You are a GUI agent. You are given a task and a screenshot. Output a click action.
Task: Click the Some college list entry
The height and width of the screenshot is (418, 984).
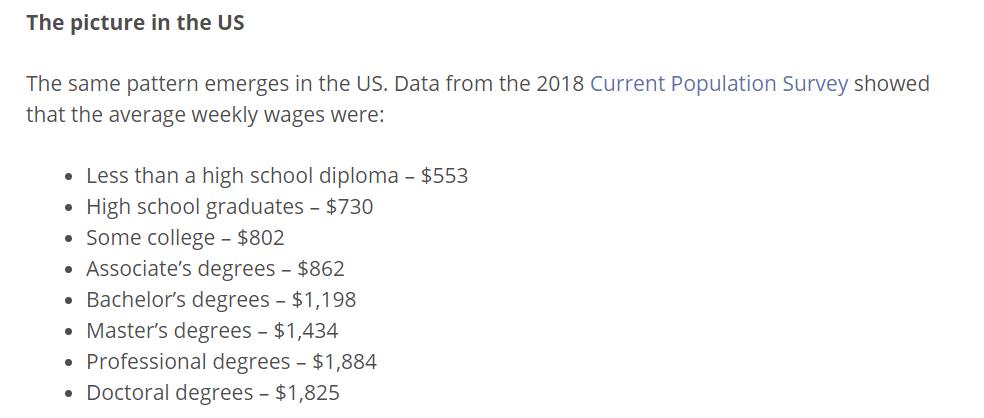(x=185, y=238)
